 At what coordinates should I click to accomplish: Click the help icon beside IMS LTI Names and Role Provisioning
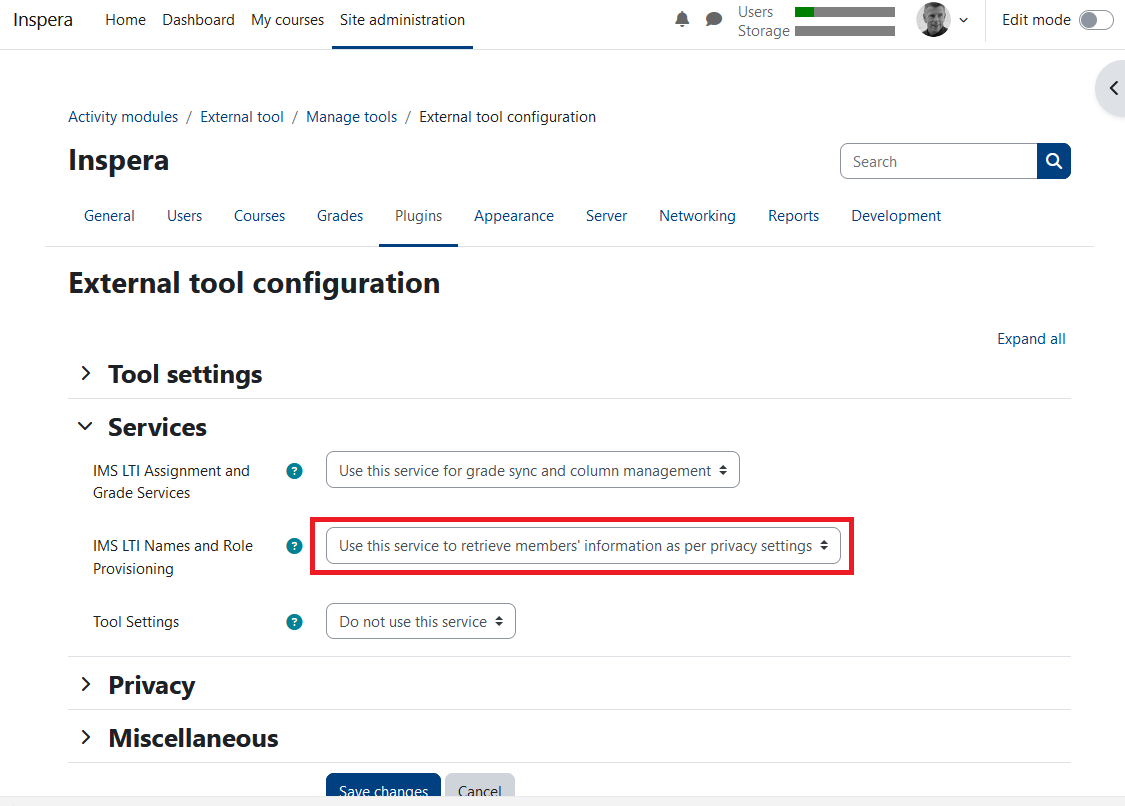(294, 546)
